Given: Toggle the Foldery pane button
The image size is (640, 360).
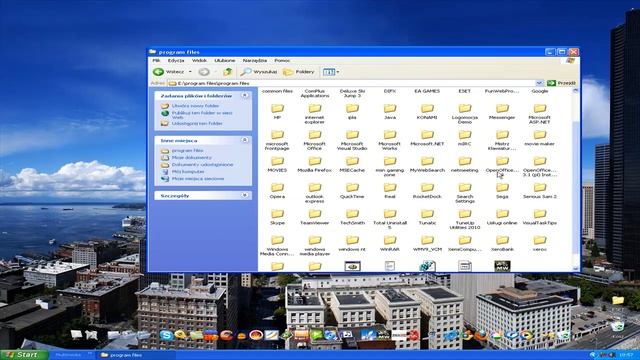Looking at the screenshot, I should 299,72.
